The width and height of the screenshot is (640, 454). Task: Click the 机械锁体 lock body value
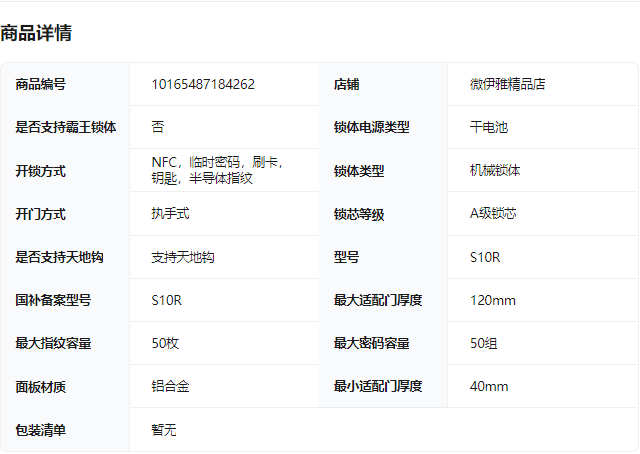(495, 170)
